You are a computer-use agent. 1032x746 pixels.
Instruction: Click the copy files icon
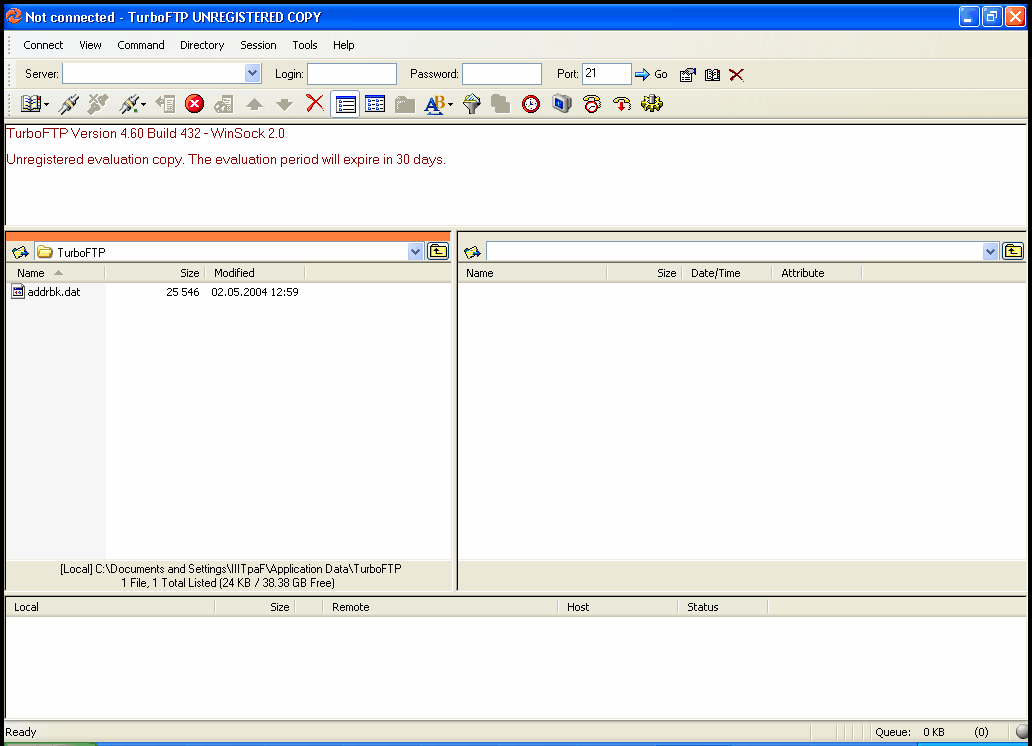pos(501,104)
